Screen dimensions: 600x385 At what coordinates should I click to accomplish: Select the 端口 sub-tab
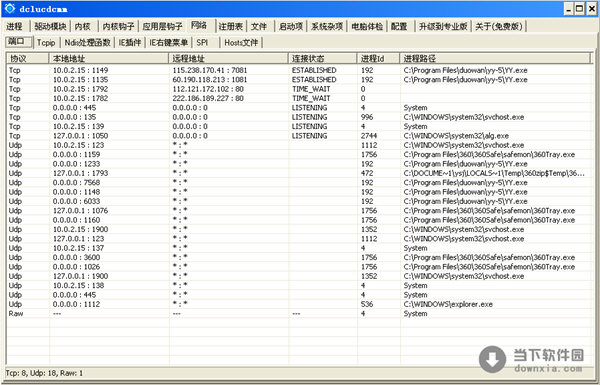17,42
